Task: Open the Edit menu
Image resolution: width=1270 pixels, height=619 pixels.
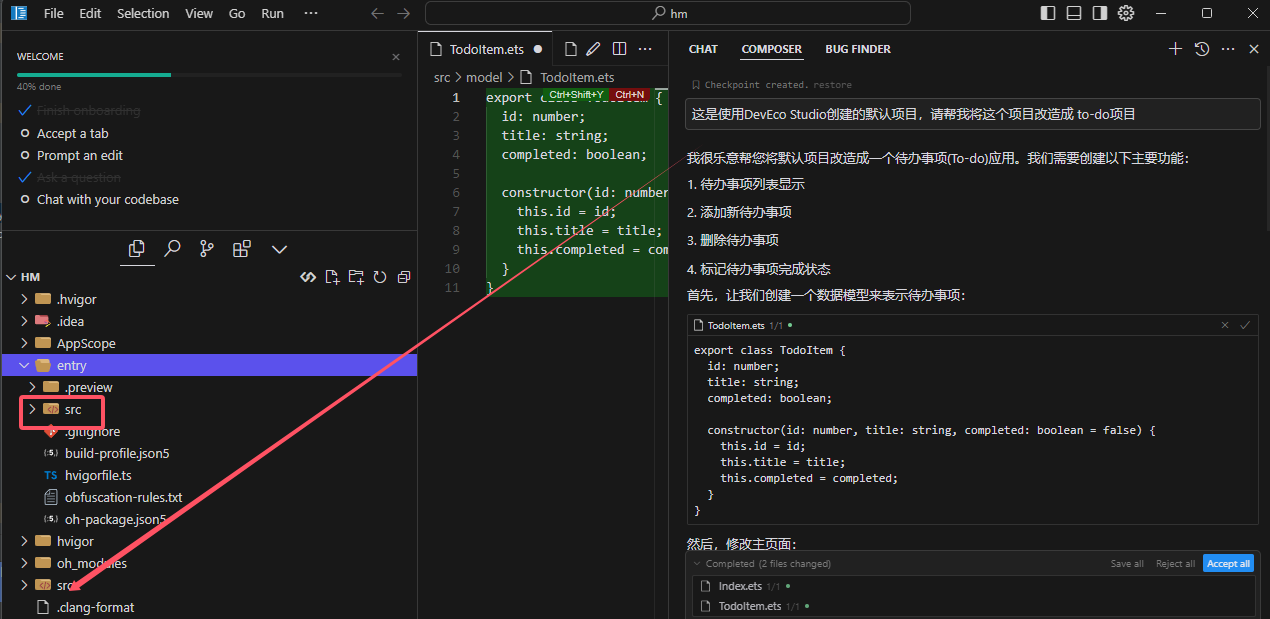Action: (90, 13)
